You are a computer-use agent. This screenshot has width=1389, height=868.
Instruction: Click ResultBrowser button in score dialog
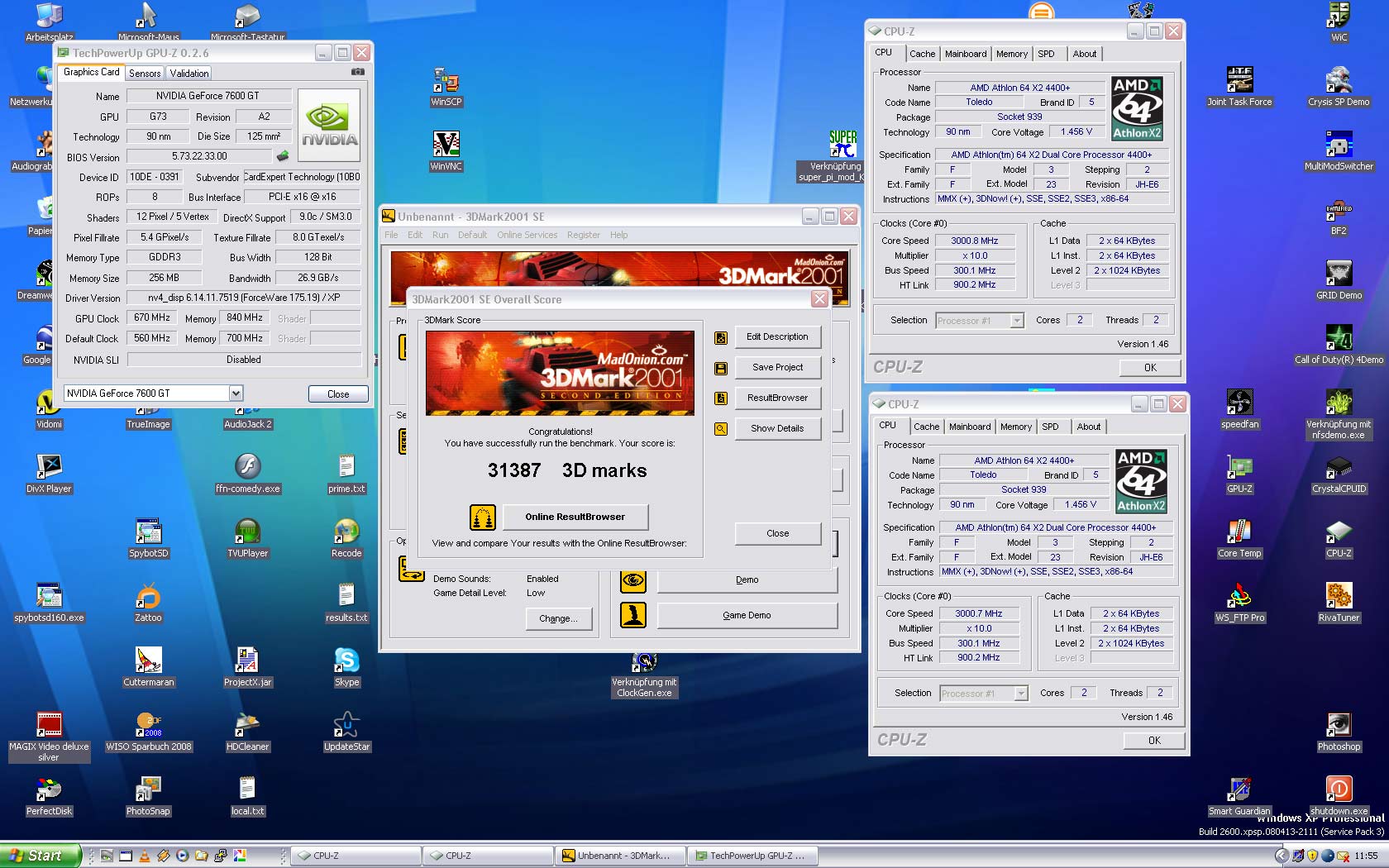click(777, 398)
